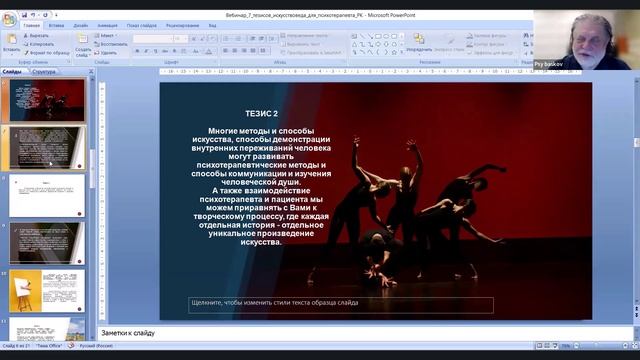This screenshot has width=640, height=360.
Task: Open Эффекты для фигур dropdown
Action: [x=490, y=53]
